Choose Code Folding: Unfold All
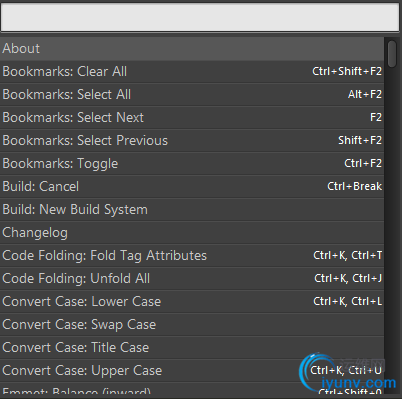402x399 pixels. click(192, 279)
